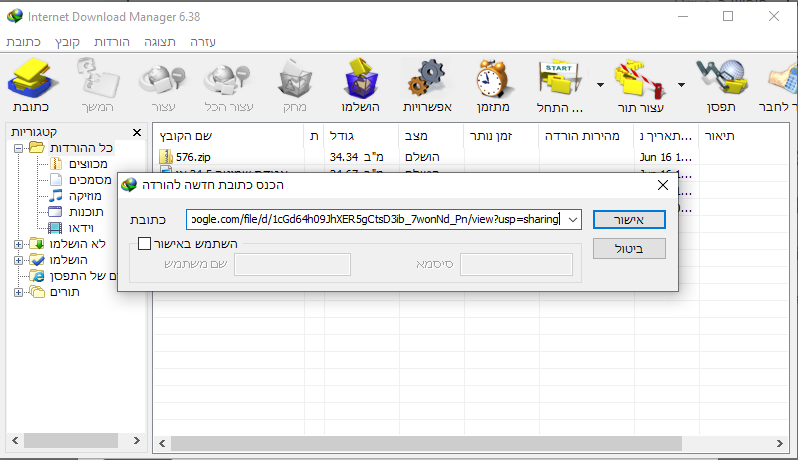Select Unfinished (לא הושלמו) folder

(77, 244)
